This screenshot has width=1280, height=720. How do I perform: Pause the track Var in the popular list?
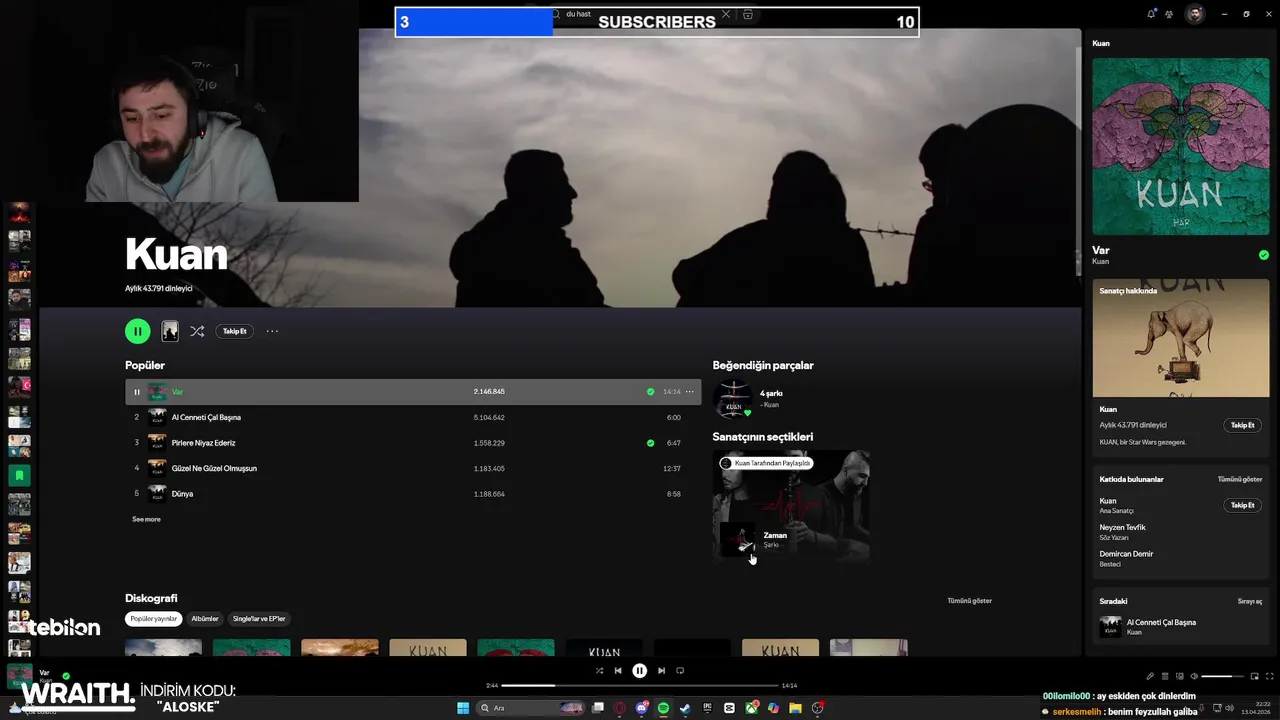click(137, 392)
